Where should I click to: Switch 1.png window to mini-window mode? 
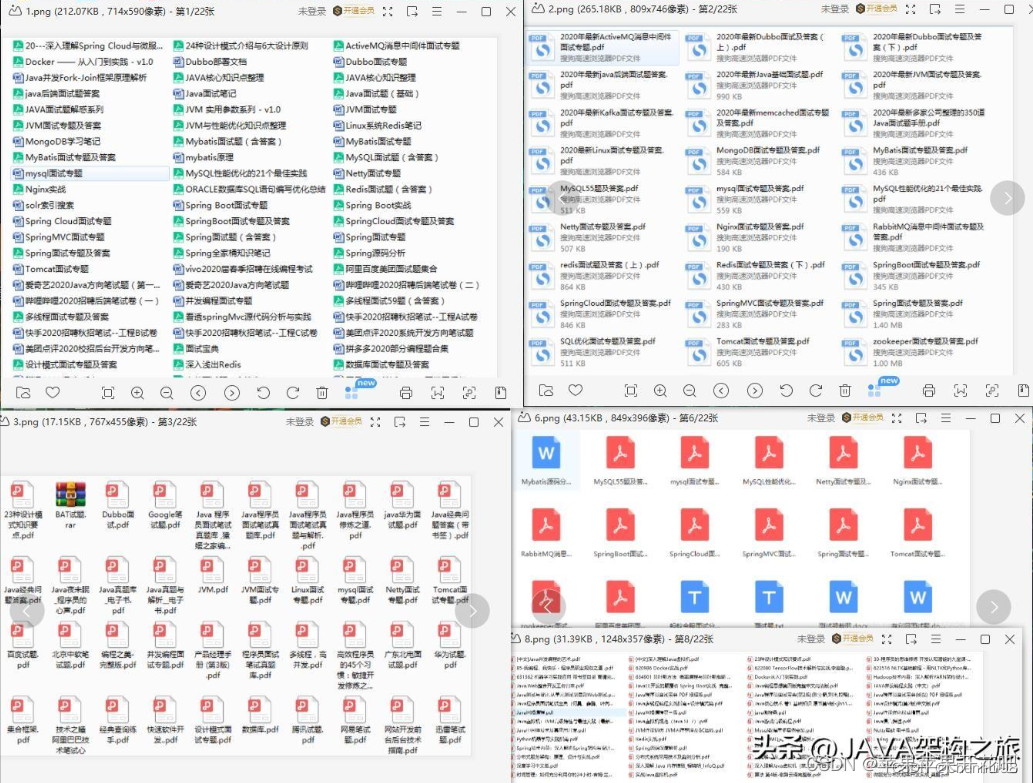[412, 11]
